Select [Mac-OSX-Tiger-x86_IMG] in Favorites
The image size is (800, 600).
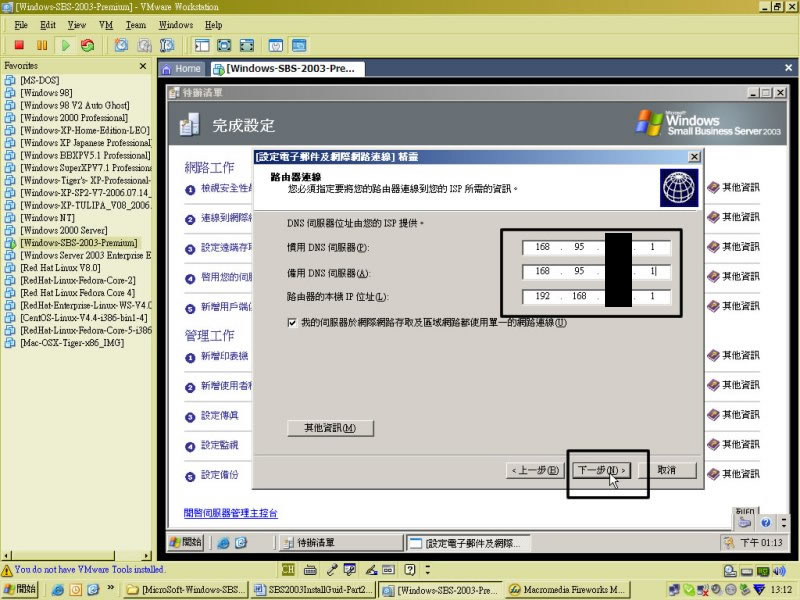pyautogui.click(x=72, y=343)
